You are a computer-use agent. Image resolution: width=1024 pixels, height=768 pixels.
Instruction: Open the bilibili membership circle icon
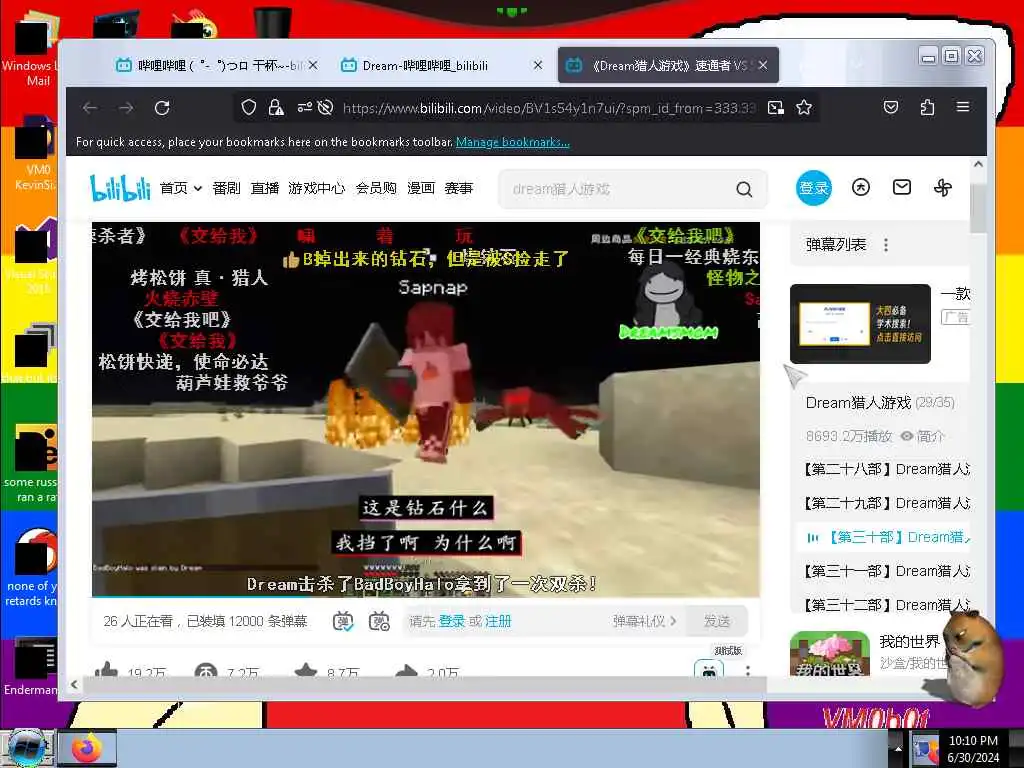point(861,188)
